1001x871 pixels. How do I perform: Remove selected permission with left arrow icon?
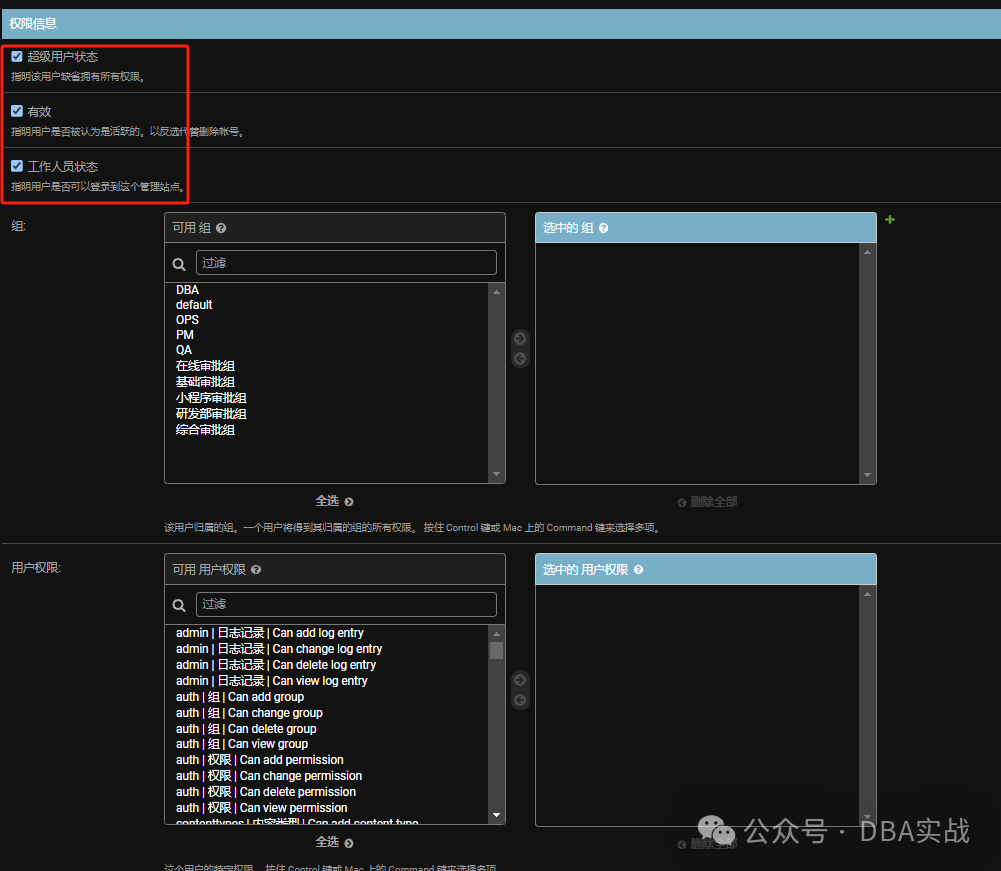tap(520, 700)
